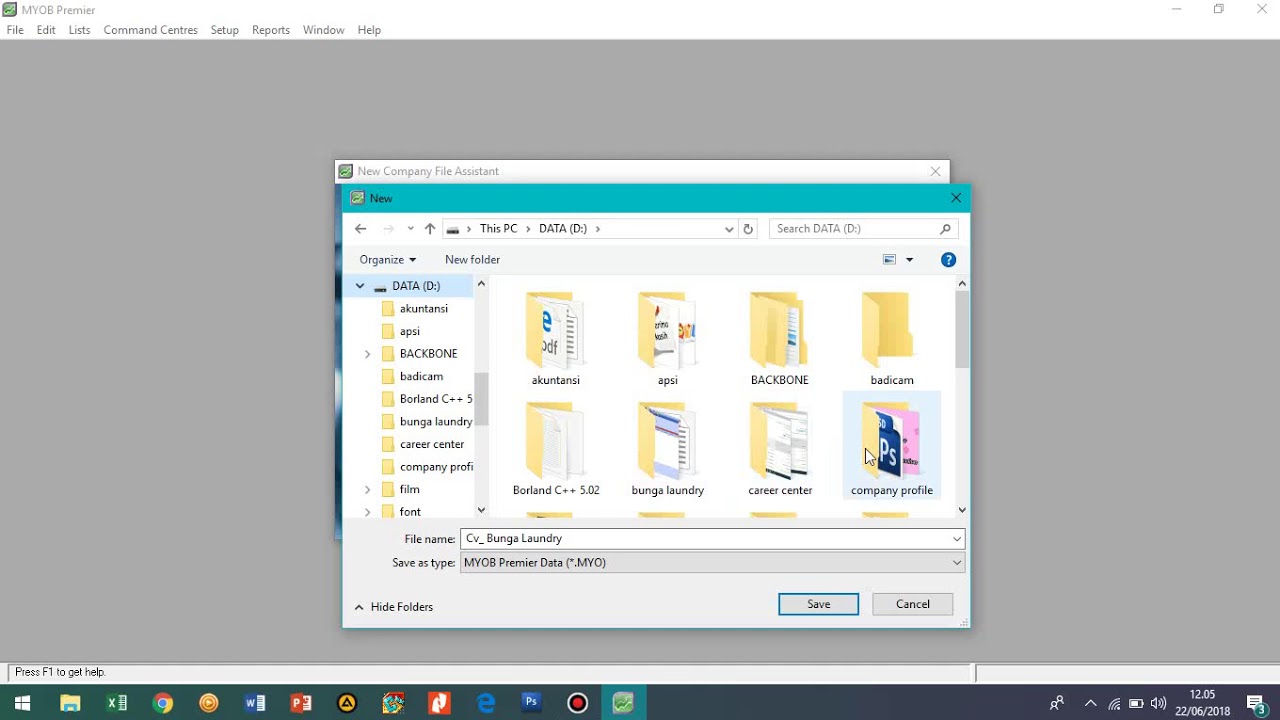Open Microsoft Edge from the taskbar

pos(486,703)
